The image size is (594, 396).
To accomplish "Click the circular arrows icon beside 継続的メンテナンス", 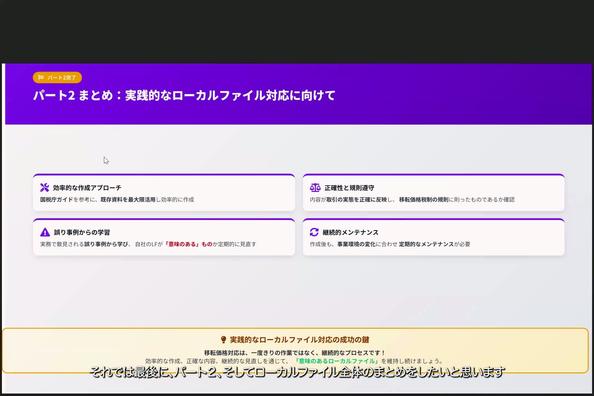I will [x=314, y=232].
